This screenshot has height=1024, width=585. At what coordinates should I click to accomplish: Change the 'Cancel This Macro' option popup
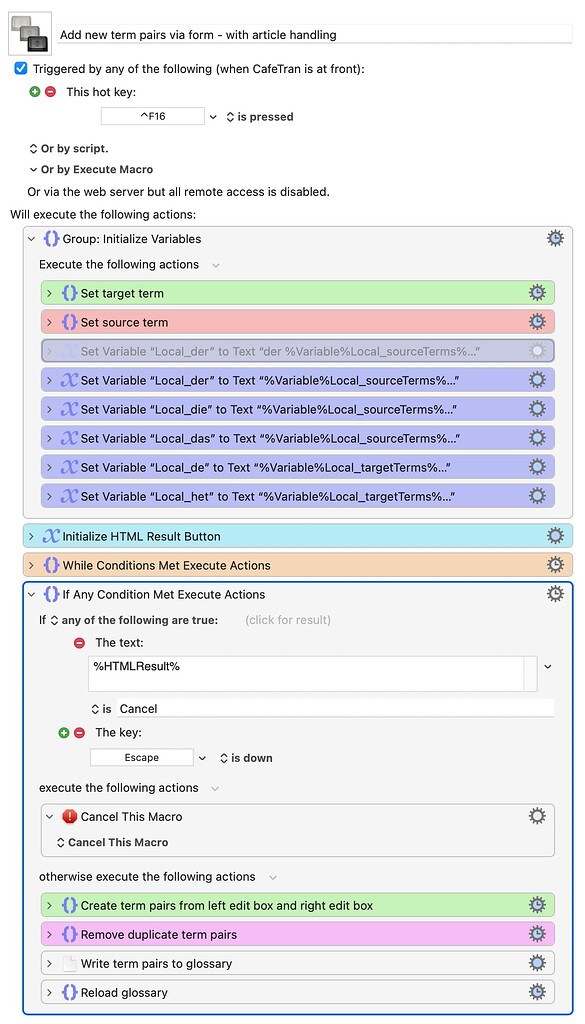click(112, 842)
